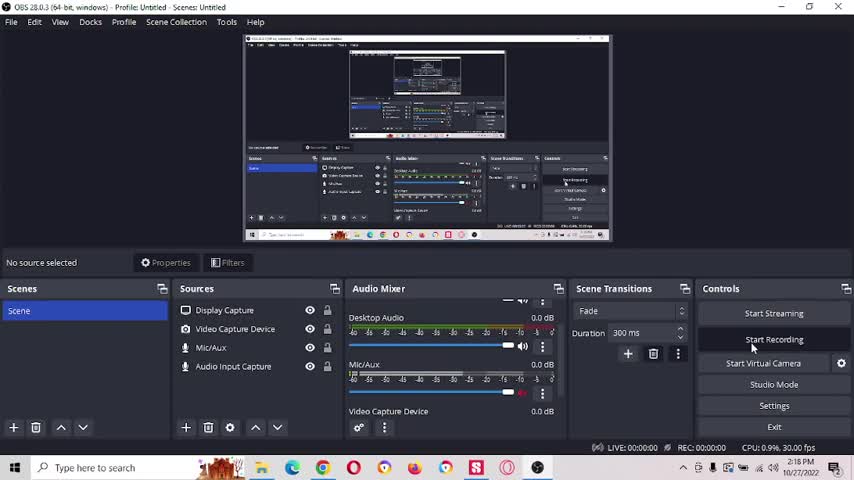Enable Studio Mode
The width and height of the screenshot is (854, 480).
click(774, 385)
